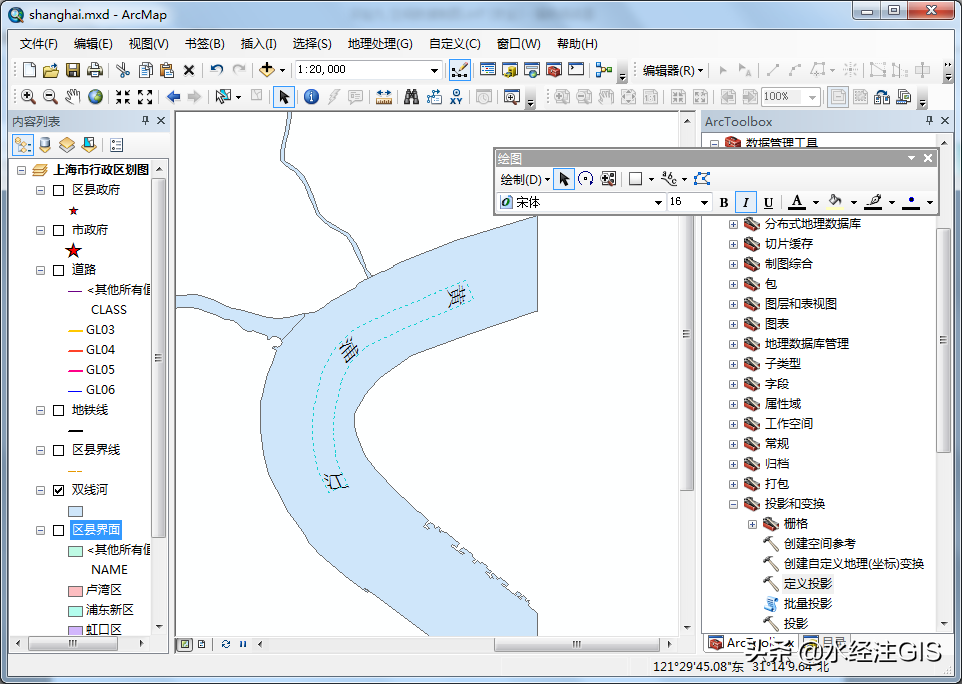Open the map scale dropdown
The width and height of the screenshot is (962, 684).
(x=434, y=70)
